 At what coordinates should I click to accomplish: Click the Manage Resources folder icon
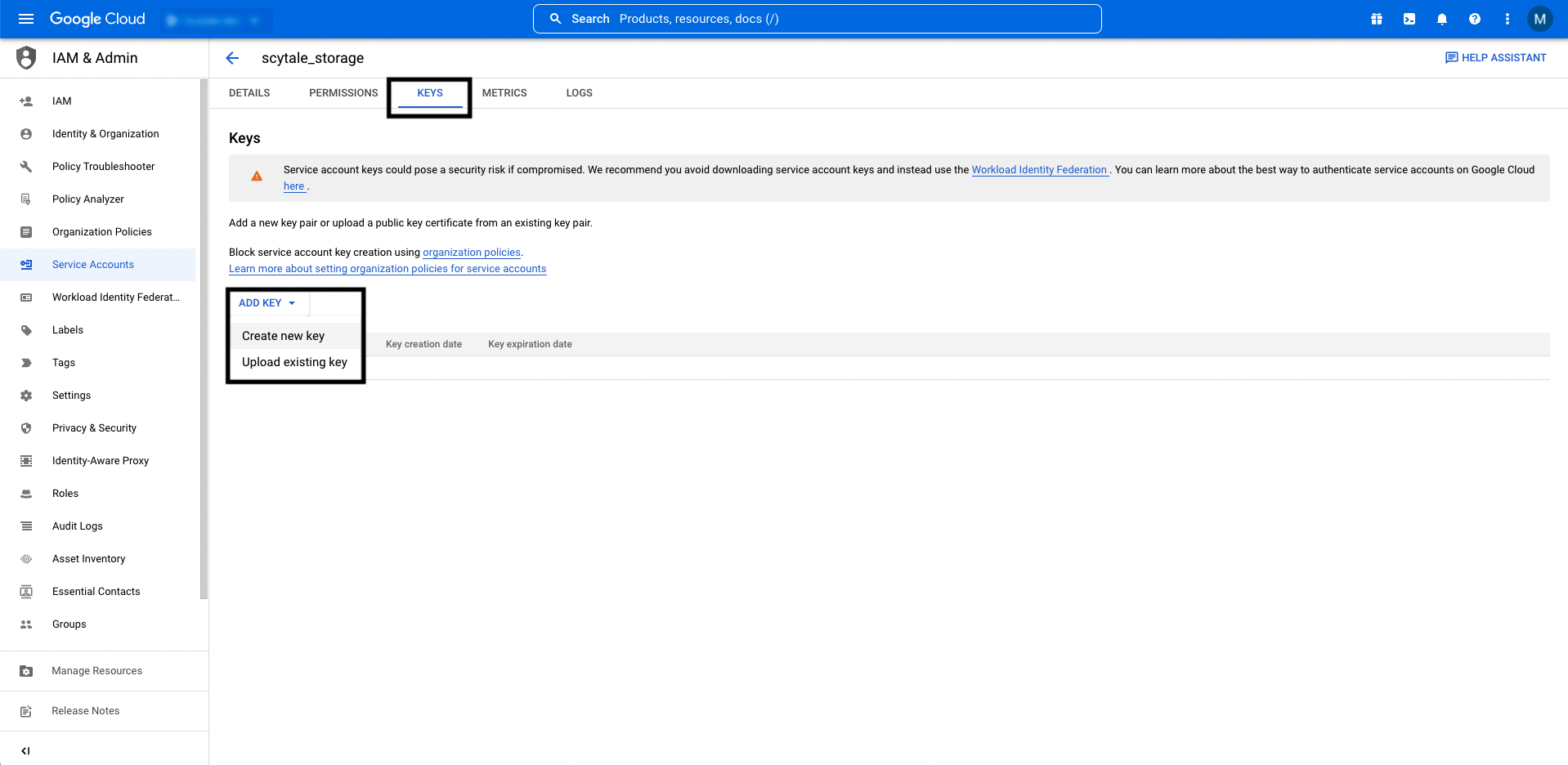26,671
